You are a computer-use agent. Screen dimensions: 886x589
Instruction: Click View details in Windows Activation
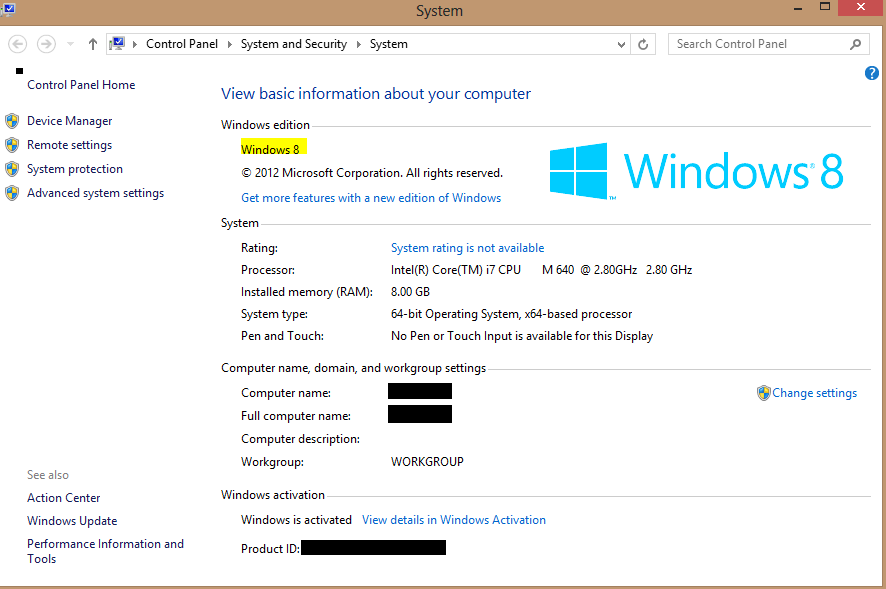[453, 519]
